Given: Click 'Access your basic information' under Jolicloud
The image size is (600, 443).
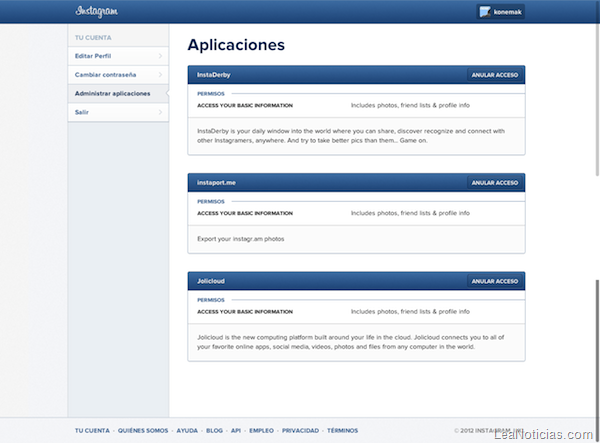Looking at the screenshot, I should coord(245,312).
